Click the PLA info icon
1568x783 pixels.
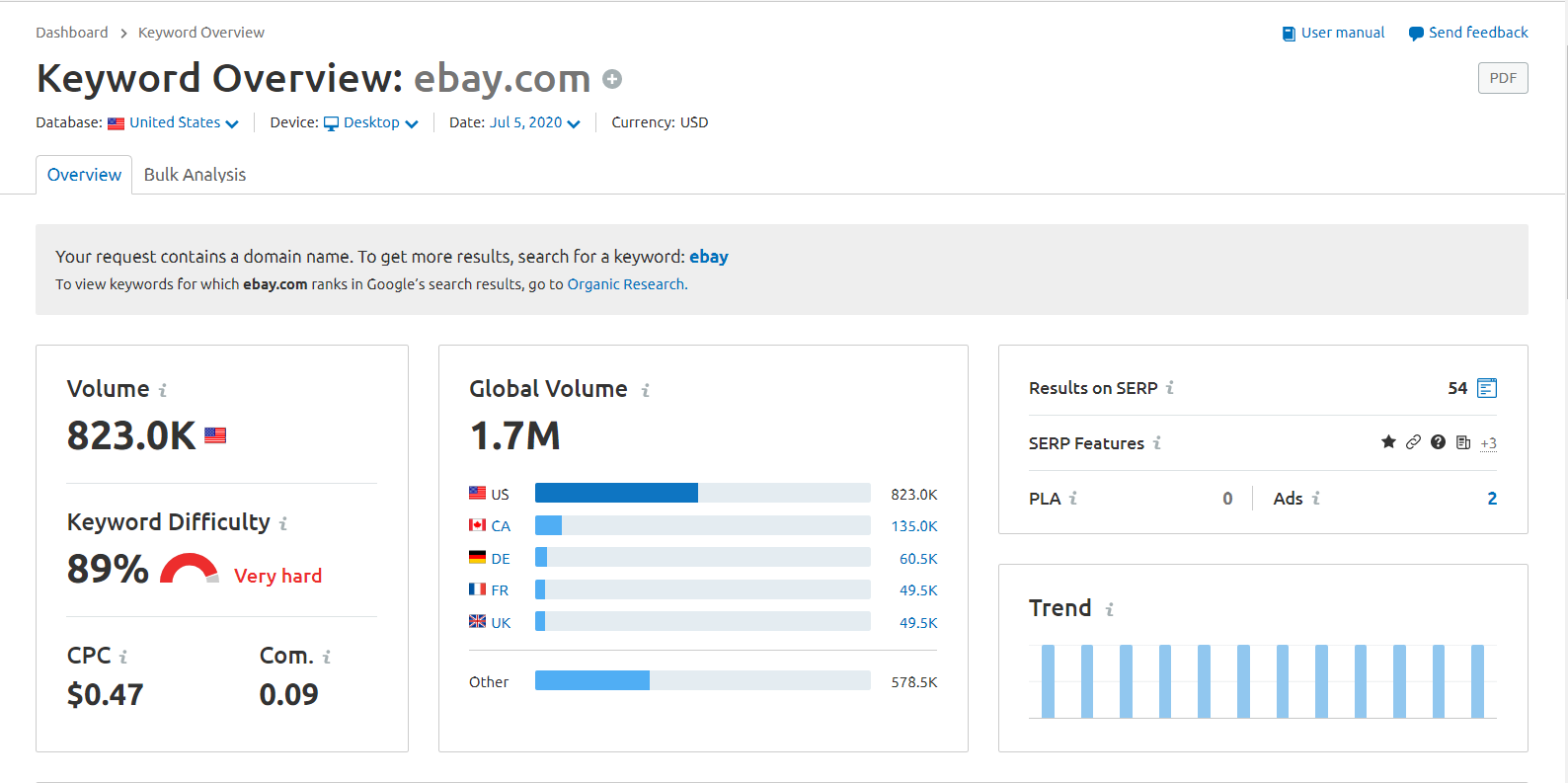tap(1073, 499)
